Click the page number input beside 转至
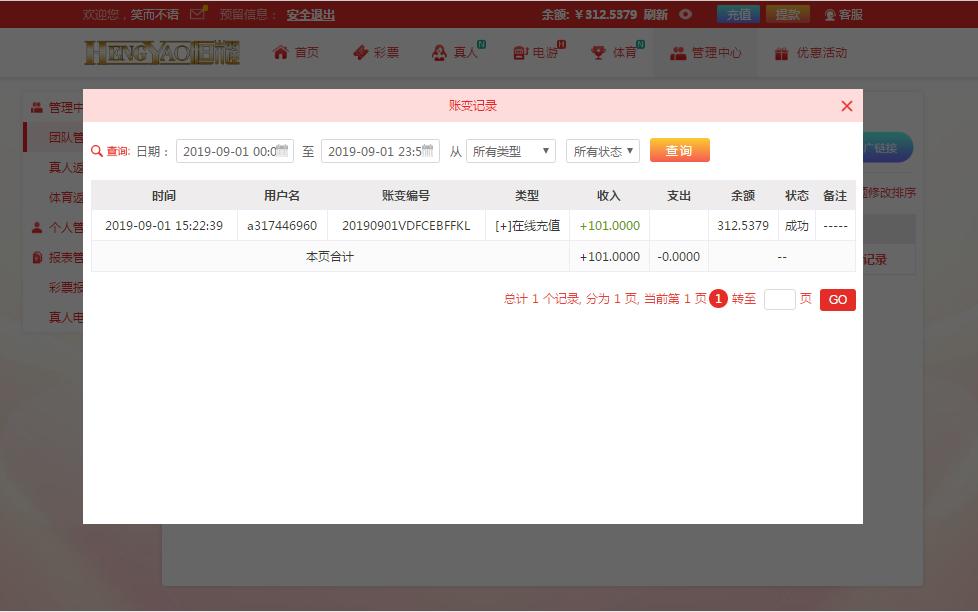The width and height of the screenshot is (978, 612). pos(779,299)
